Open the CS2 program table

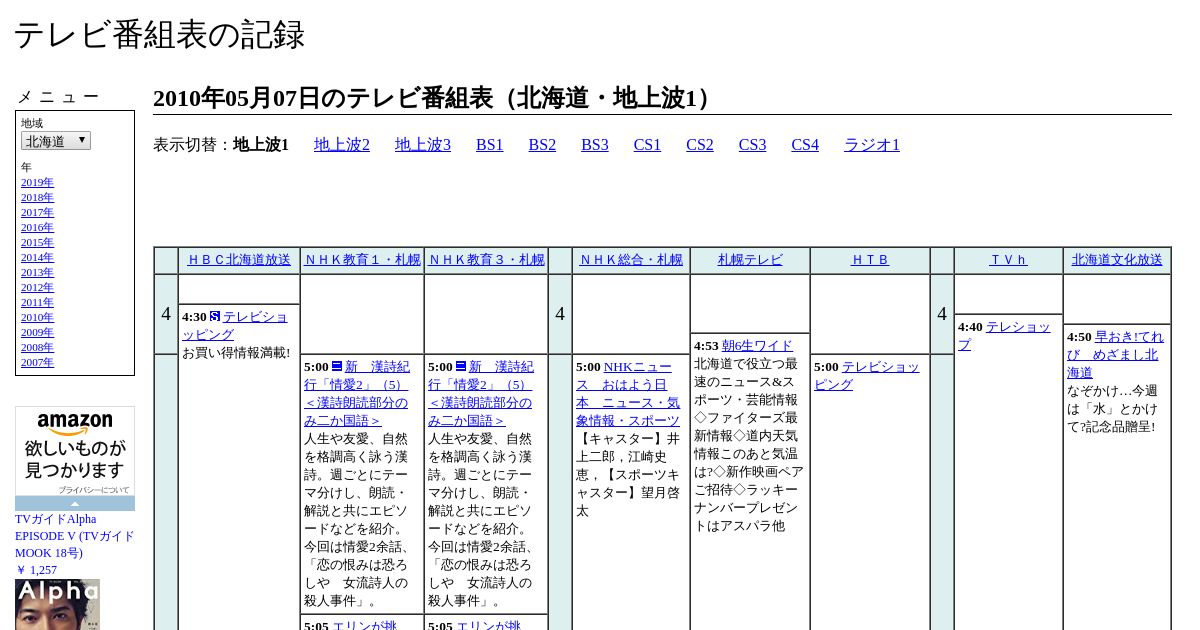[700, 145]
